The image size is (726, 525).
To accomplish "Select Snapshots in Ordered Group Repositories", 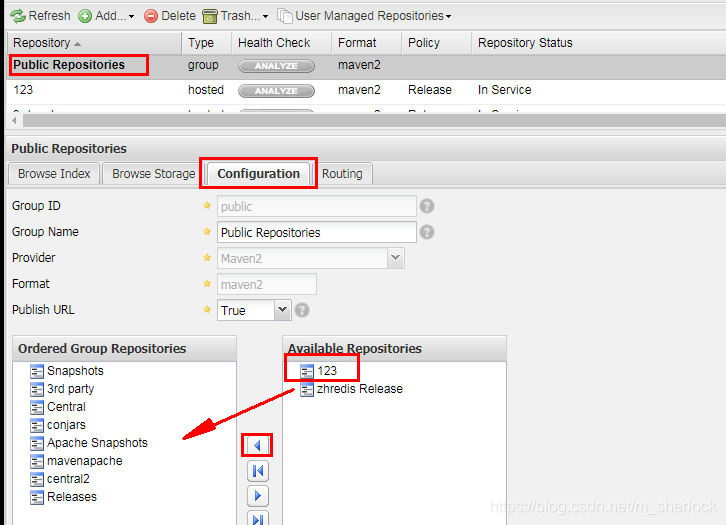I will point(75,371).
